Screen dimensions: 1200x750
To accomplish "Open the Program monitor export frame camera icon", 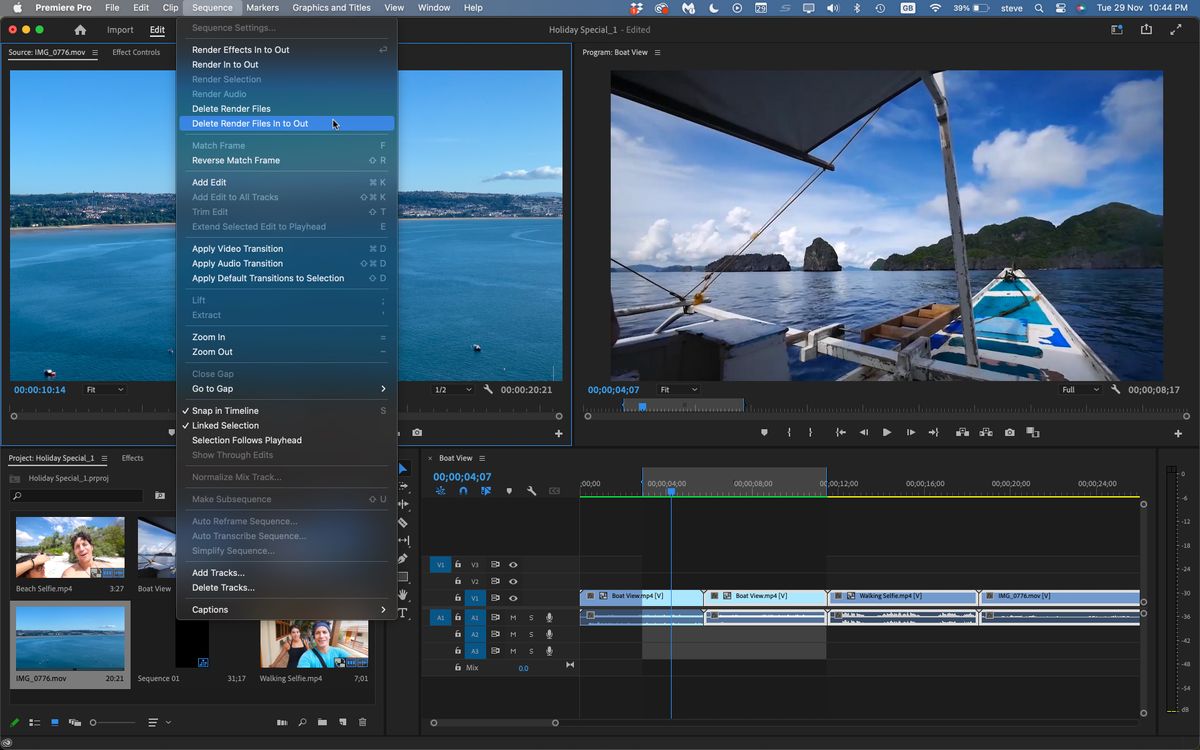I will [x=1009, y=432].
